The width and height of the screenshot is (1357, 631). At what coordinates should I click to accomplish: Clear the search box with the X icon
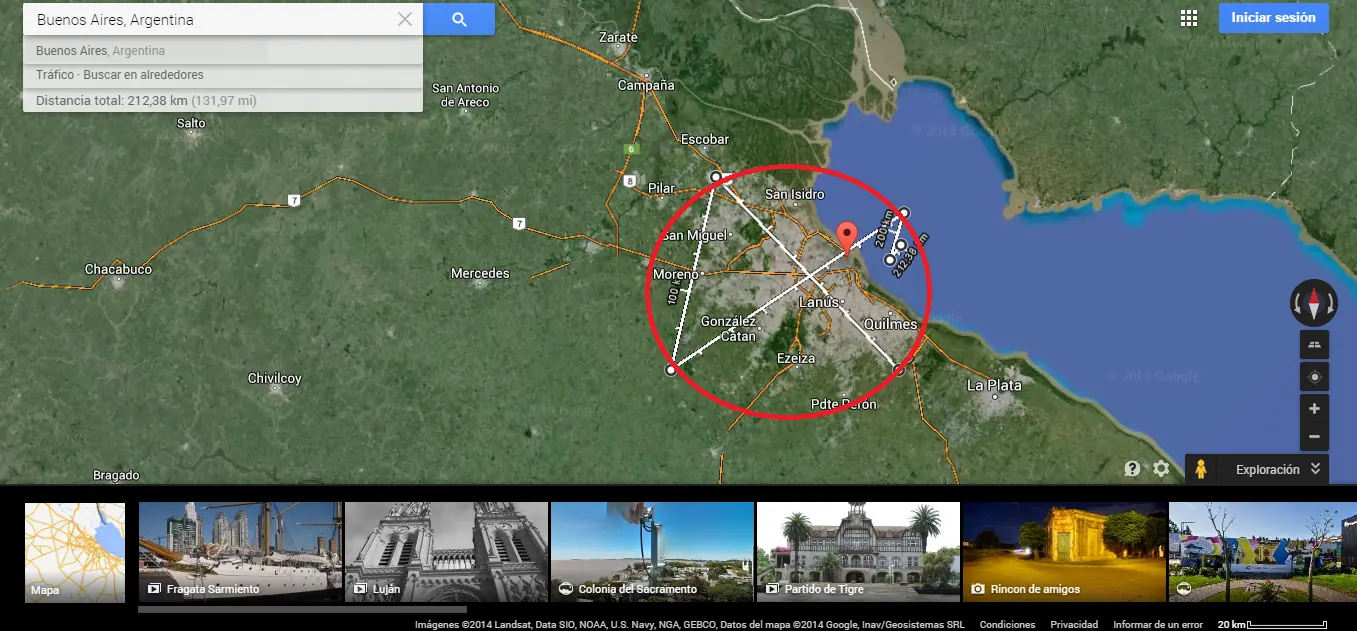pos(405,19)
